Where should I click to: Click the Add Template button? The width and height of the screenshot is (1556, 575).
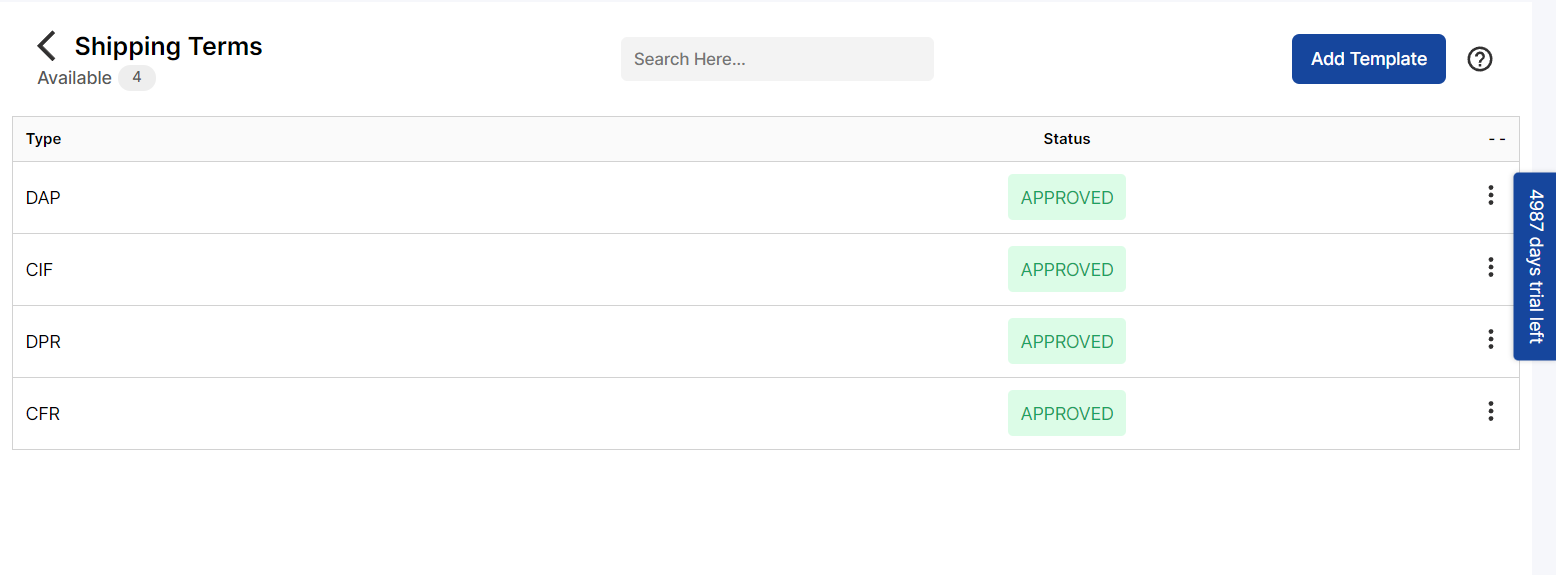coord(1368,59)
